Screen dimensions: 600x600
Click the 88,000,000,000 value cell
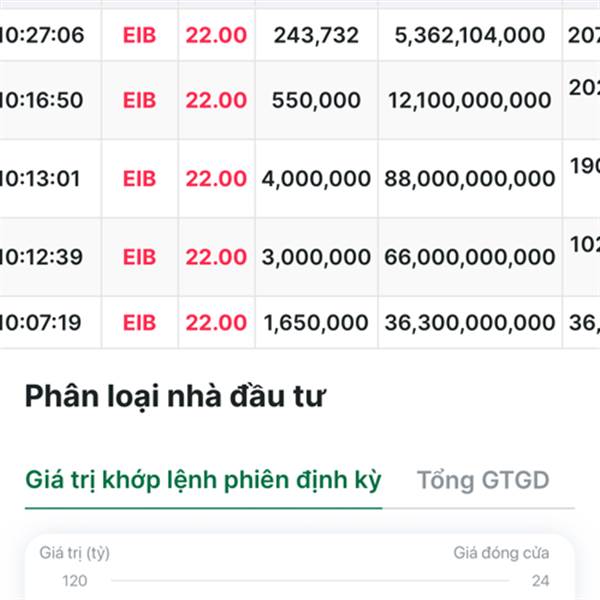(x=470, y=179)
